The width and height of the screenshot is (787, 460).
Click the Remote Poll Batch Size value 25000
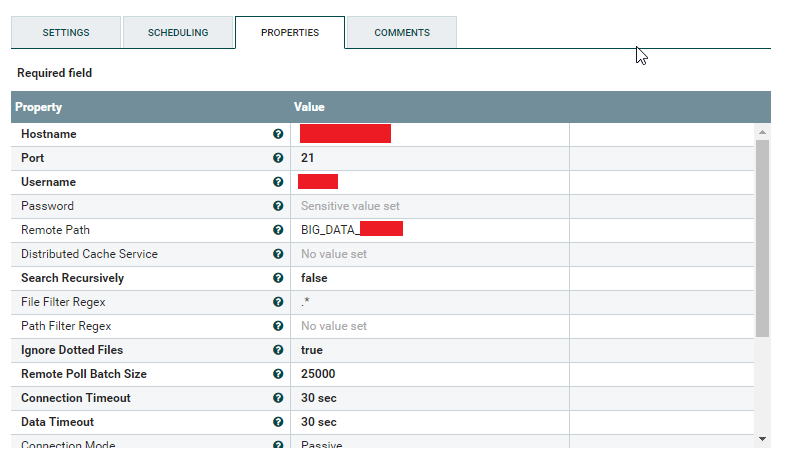[x=318, y=374]
